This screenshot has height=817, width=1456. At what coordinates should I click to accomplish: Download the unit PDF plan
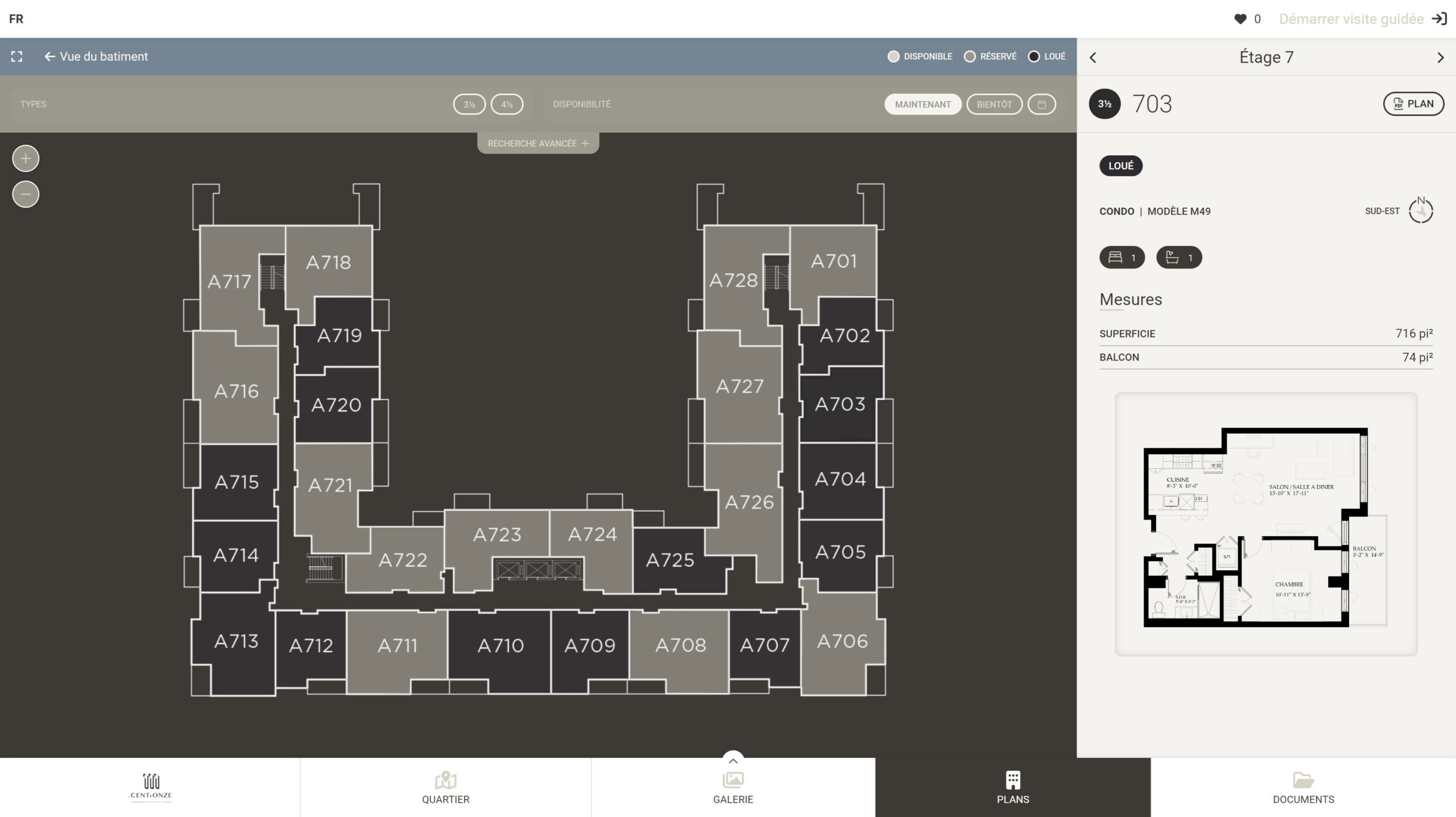point(1413,104)
